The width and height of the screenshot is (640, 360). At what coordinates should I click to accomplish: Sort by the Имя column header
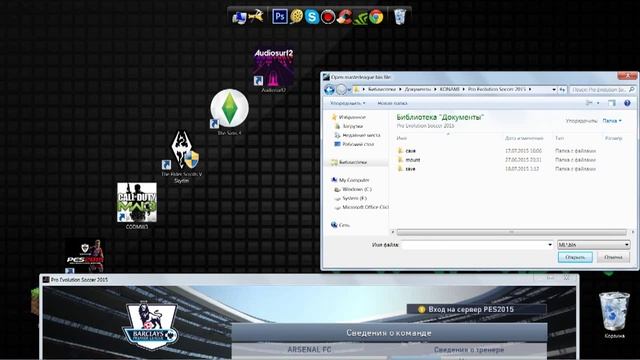click(402, 138)
